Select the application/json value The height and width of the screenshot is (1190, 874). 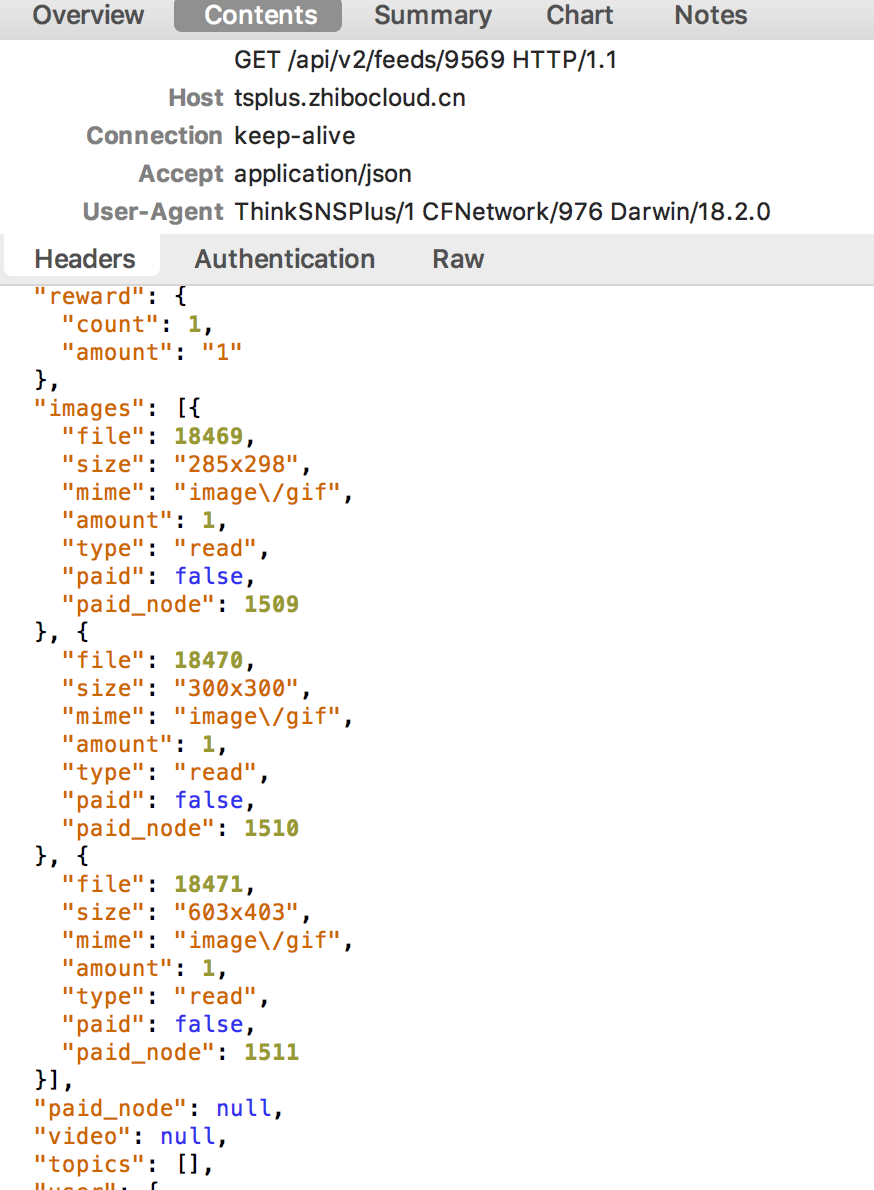coord(322,174)
